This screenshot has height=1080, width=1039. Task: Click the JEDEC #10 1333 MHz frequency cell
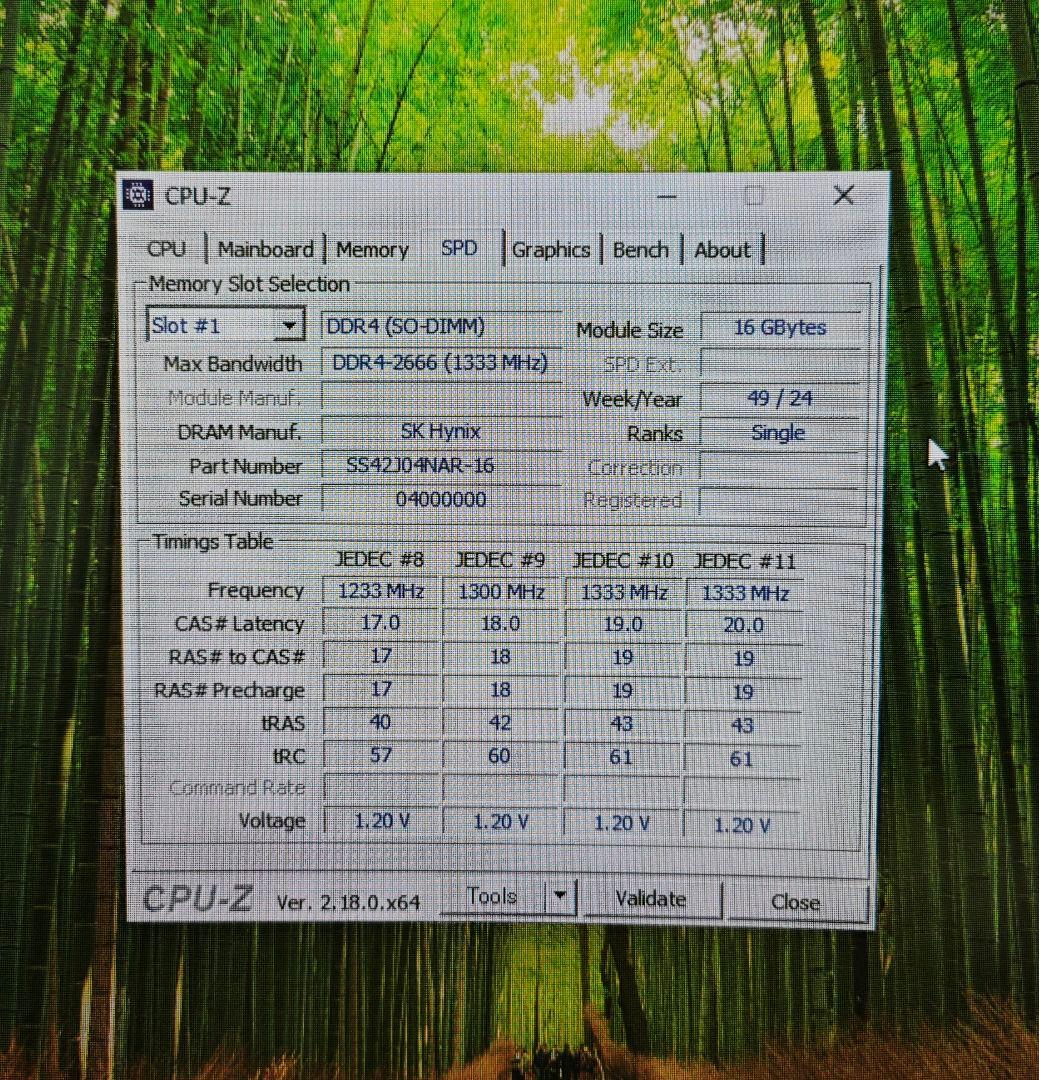[x=624, y=592]
